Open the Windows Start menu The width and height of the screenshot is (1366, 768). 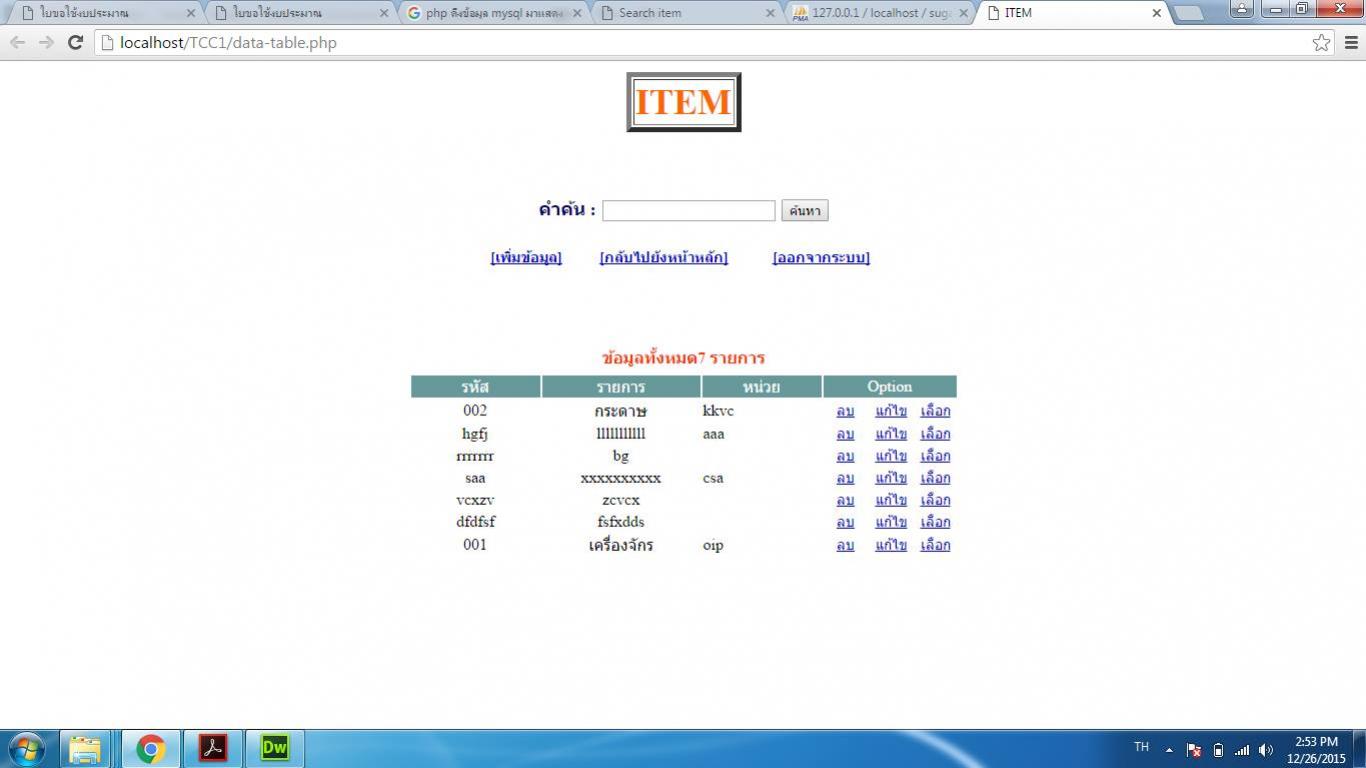pos(26,748)
